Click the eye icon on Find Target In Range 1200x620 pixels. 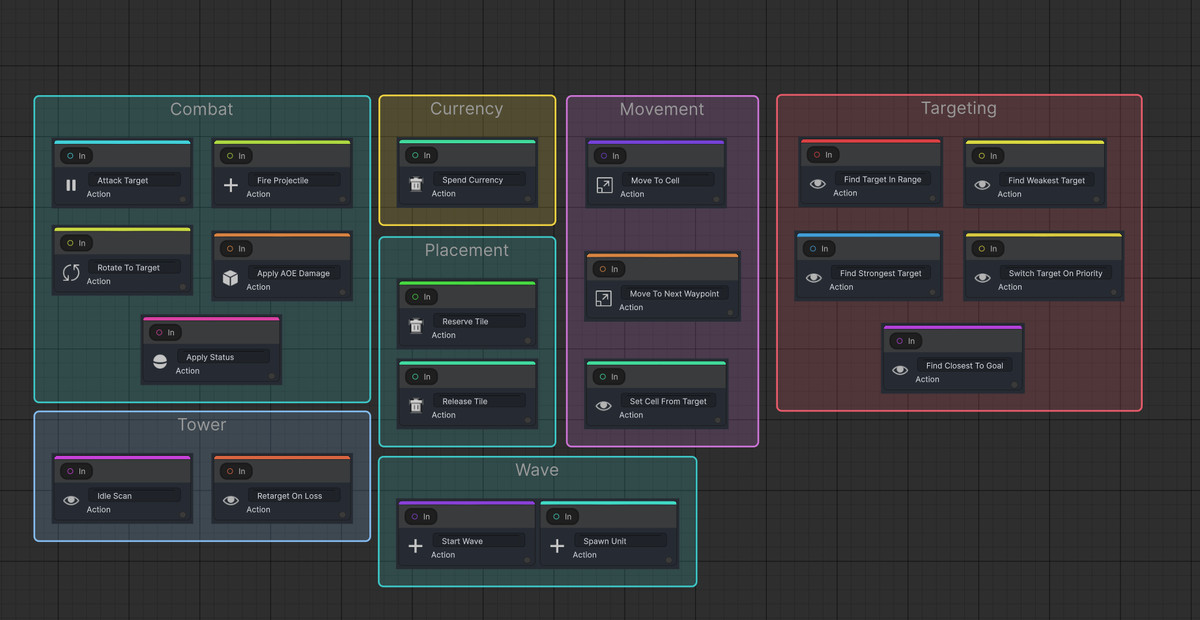click(x=817, y=184)
